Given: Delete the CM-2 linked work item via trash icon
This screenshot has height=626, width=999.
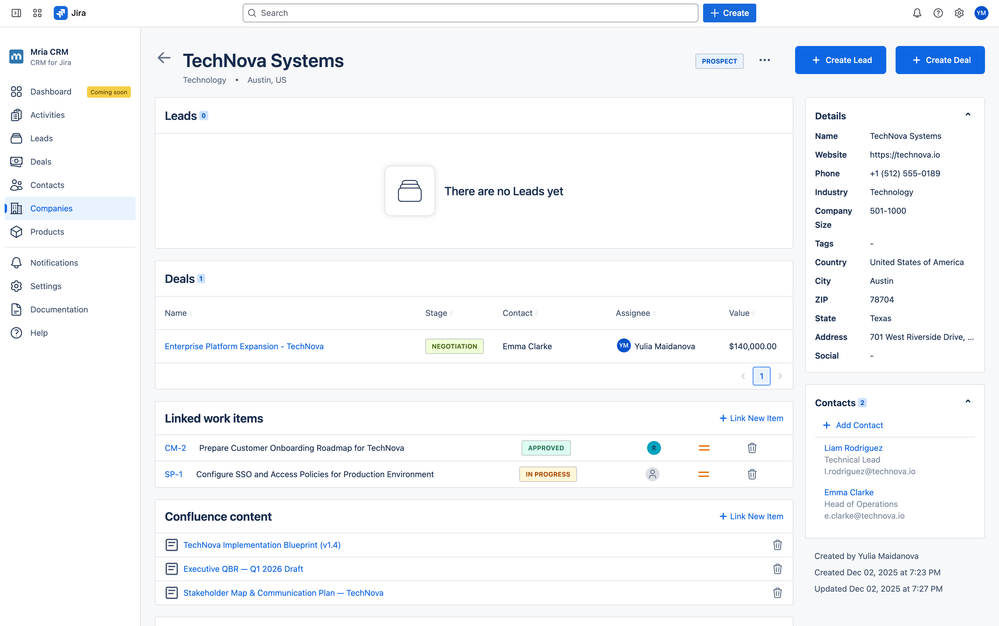Looking at the screenshot, I should coord(752,447).
